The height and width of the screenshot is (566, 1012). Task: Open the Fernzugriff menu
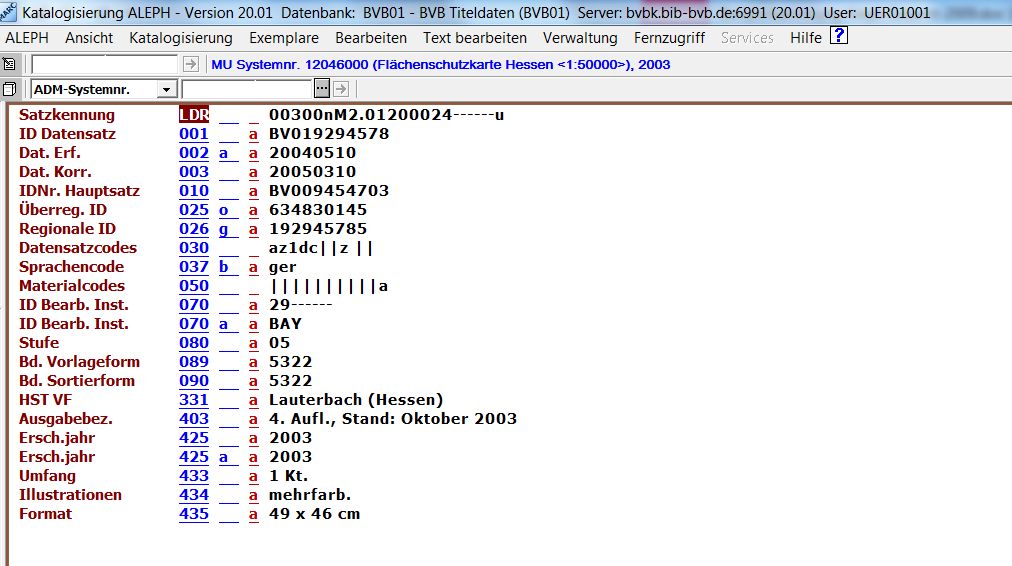(669, 38)
